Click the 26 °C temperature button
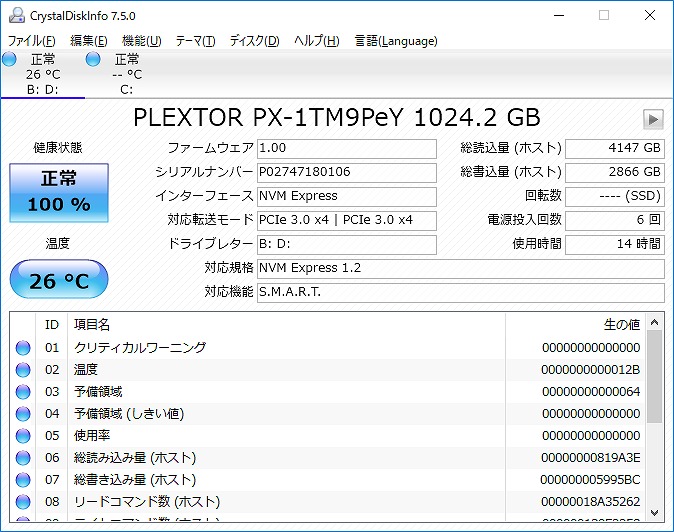Viewport: 674px width, 532px height. pyautogui.click(x=58, y=281)
